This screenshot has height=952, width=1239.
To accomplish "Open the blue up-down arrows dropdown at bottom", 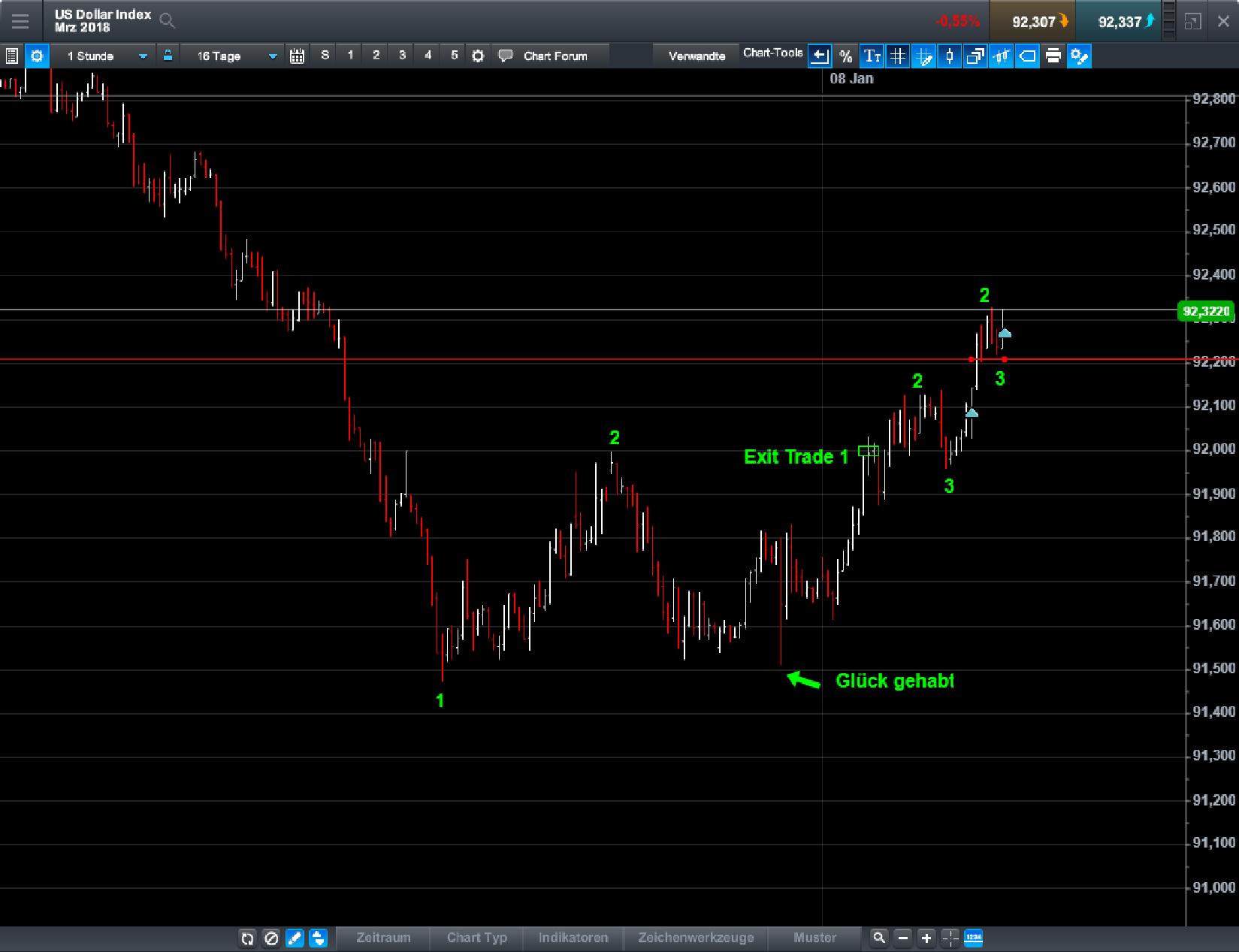I will coord(318,938).
